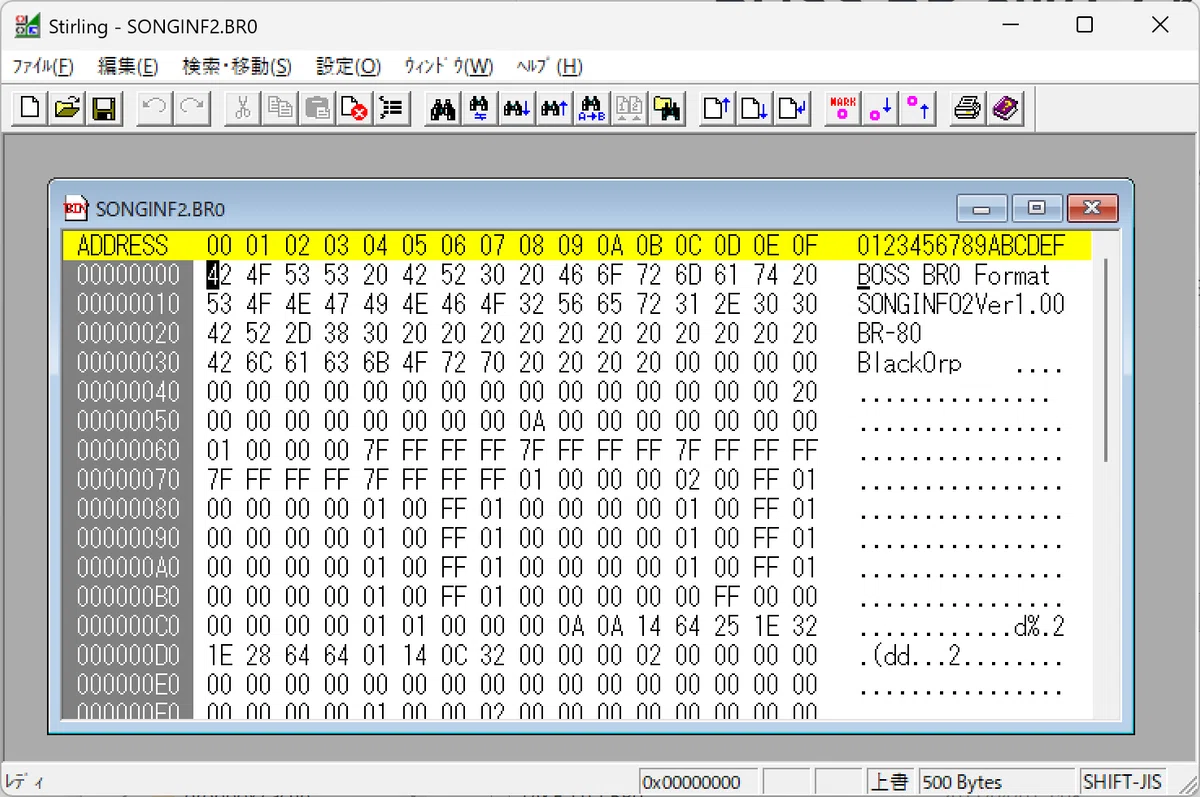Jump to file start with page up-arrow icon

tap(717, 108)
